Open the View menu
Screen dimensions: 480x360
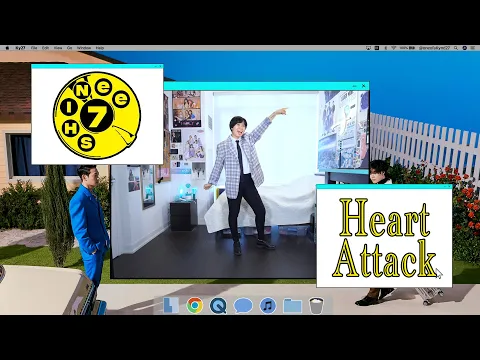pos(58,48)
